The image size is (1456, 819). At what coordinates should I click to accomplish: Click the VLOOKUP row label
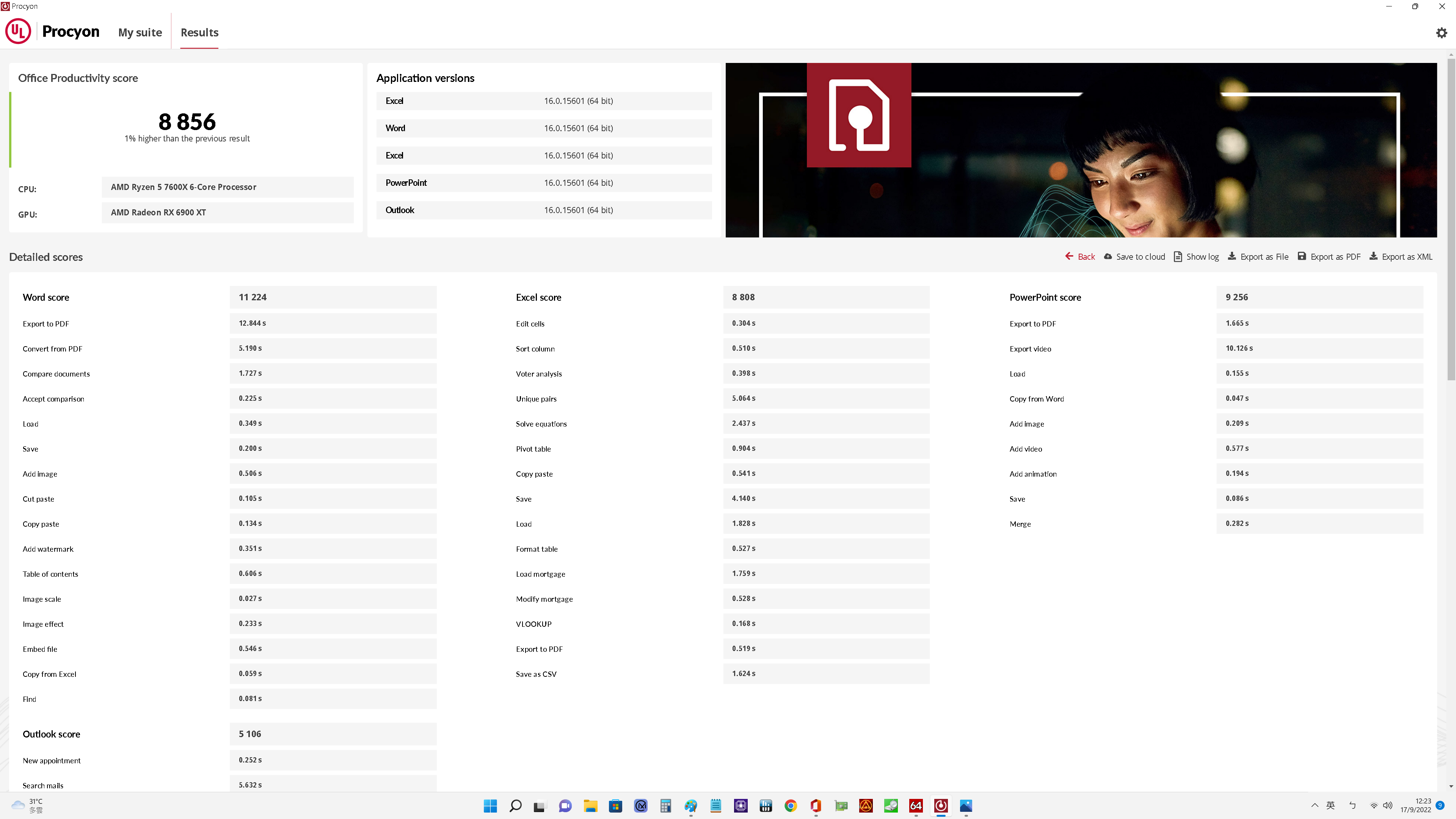[x=533, y=624]
